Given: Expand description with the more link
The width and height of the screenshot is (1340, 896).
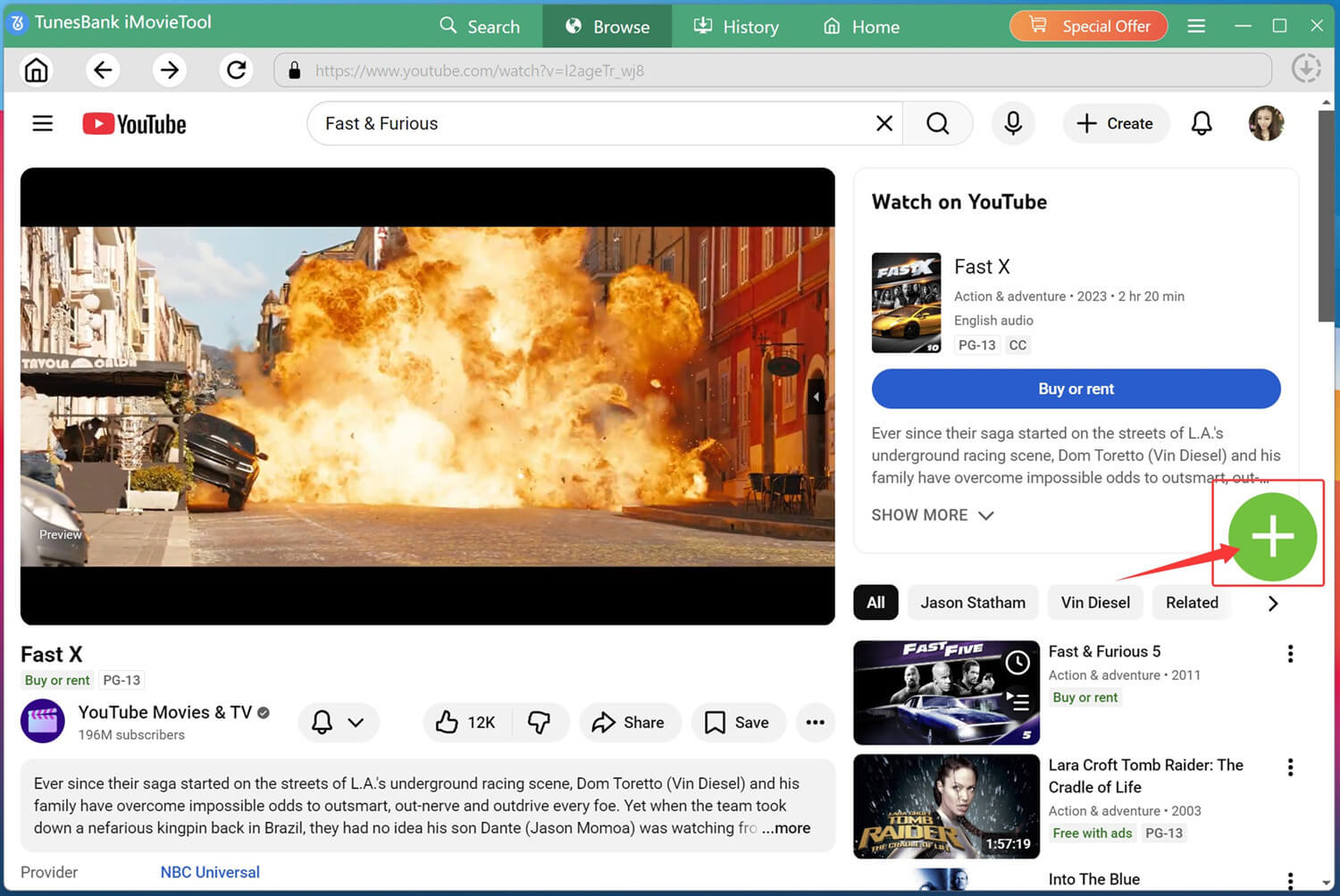Looking at the screenshot, I should [785, 828].
